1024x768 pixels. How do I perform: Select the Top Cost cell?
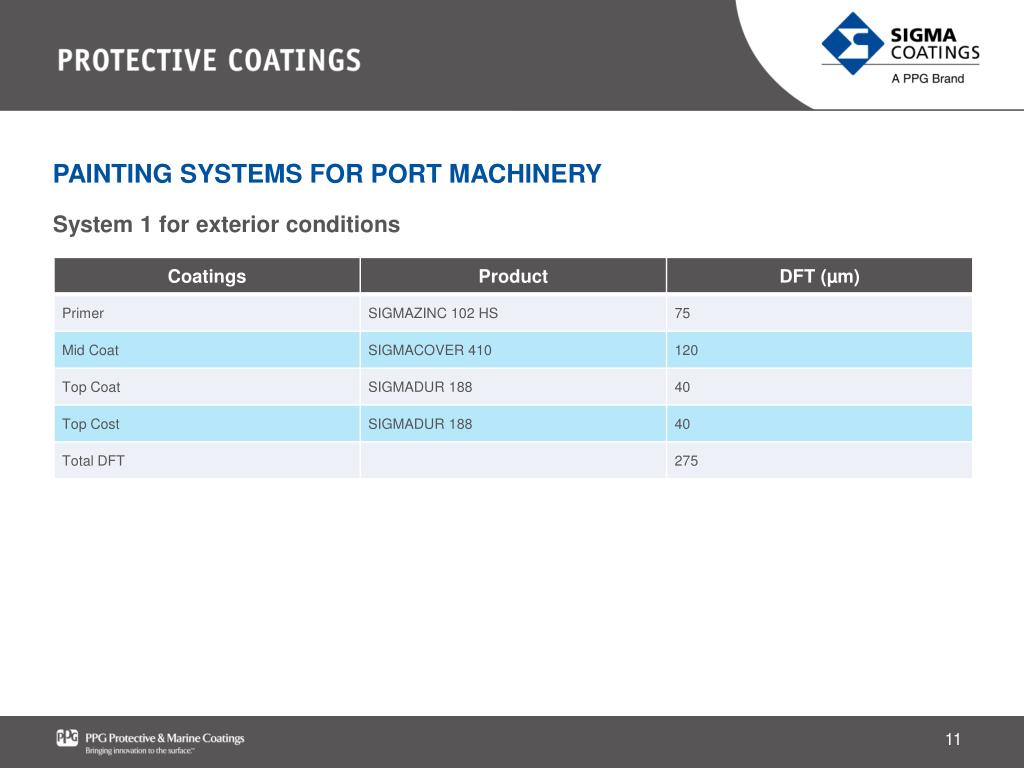[207, 424]
